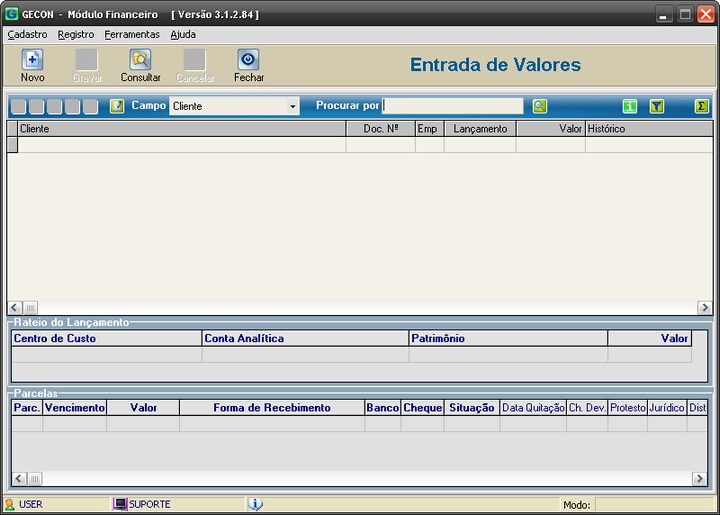Click the Forma de Recebimento column header

pyautogui.click(x=272, y=408)
